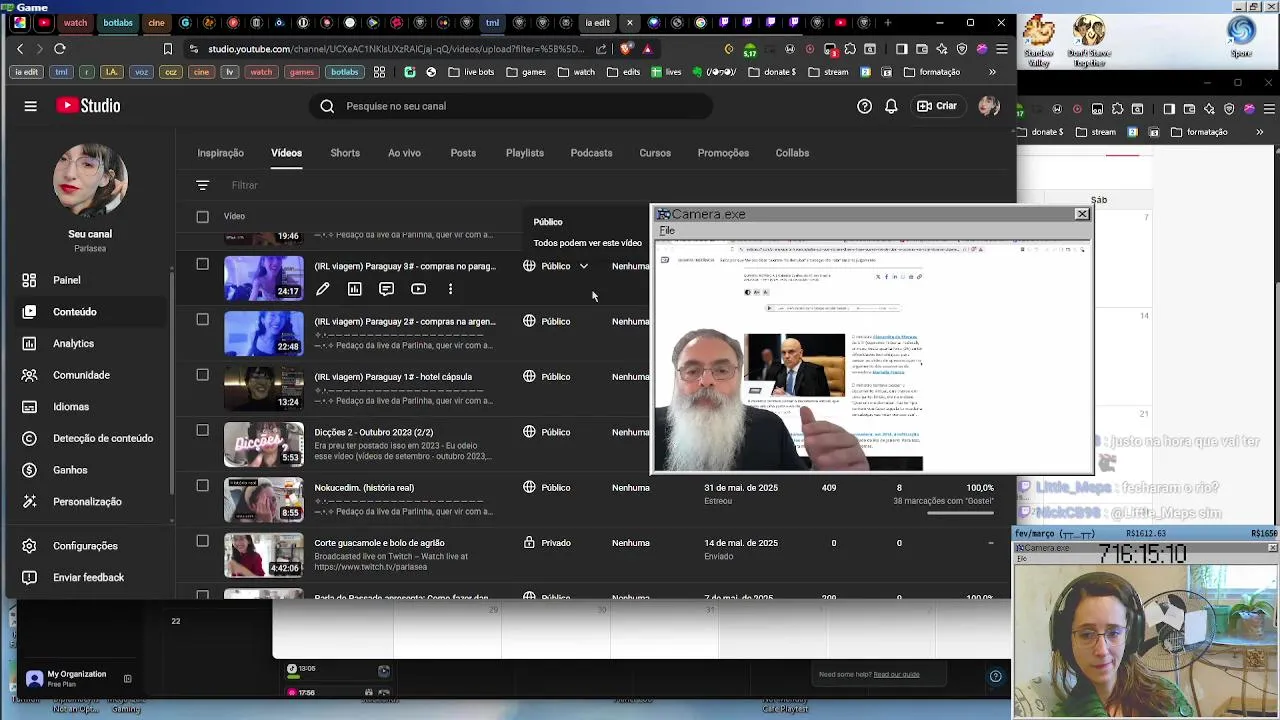Edit details pencil icon for Paraguay 3# video
The width and height of the screenshot is (1280, 720).
point(323,289)
